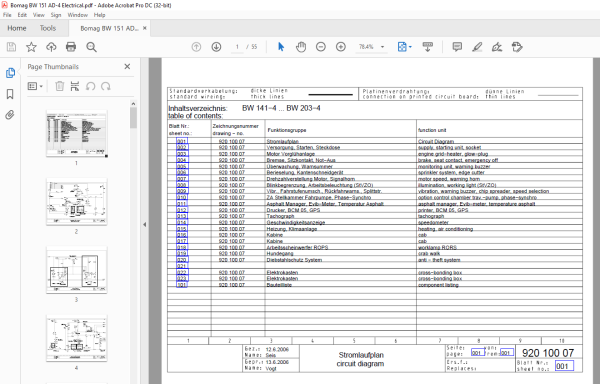Switch to the Home tab
The width and height of the screenshot is (600, 384).
point(17,28)
